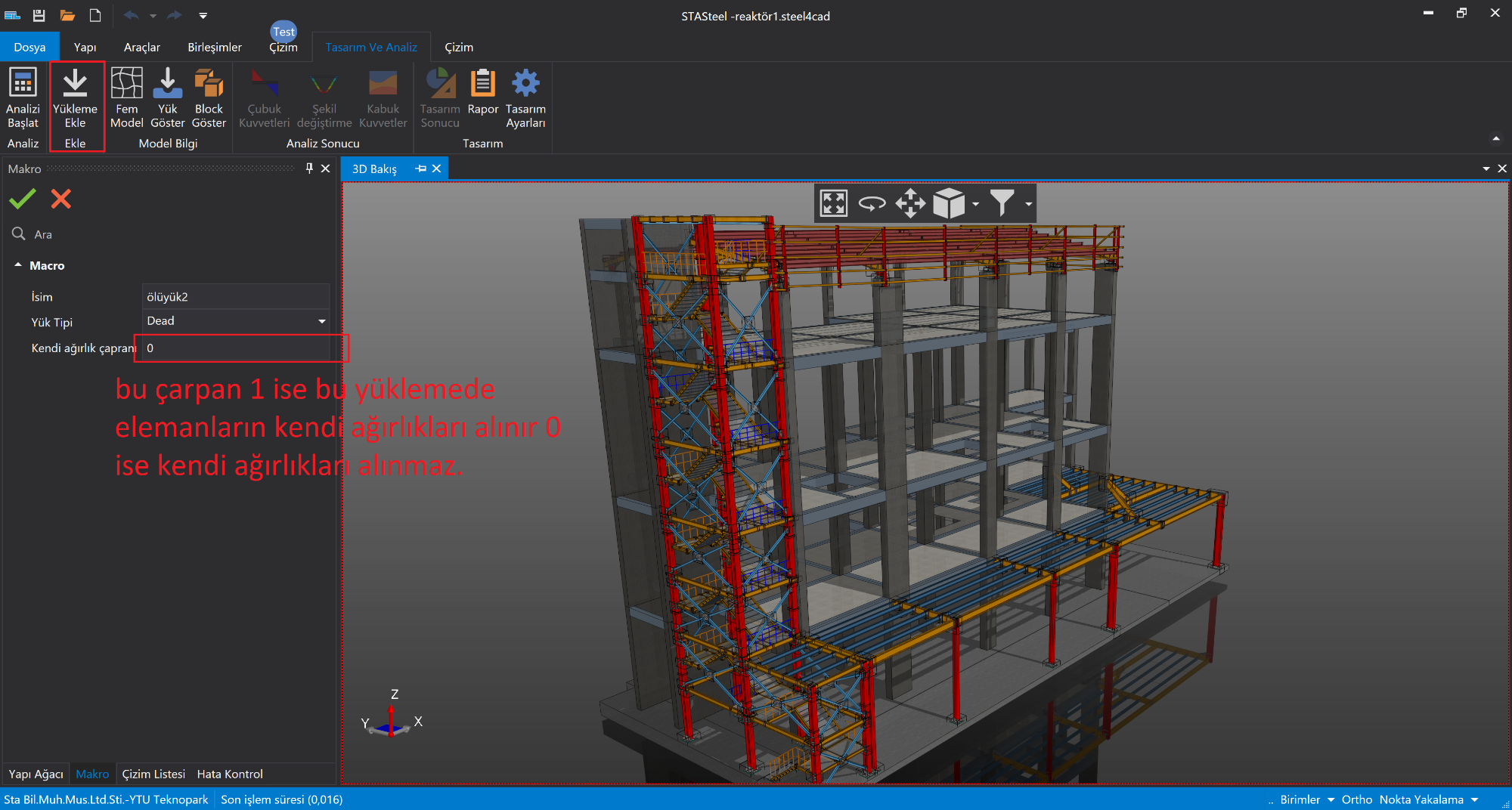Cancel macro with red X
1512x810 pixels.
coord(61,199)
